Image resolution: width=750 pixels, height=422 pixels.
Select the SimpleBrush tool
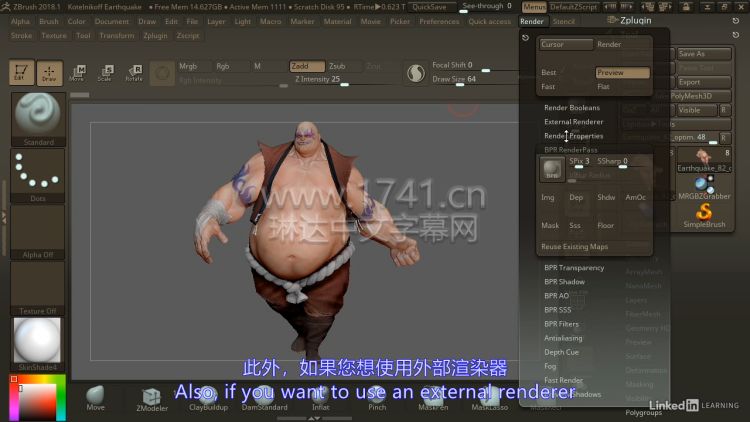(704, 215)
